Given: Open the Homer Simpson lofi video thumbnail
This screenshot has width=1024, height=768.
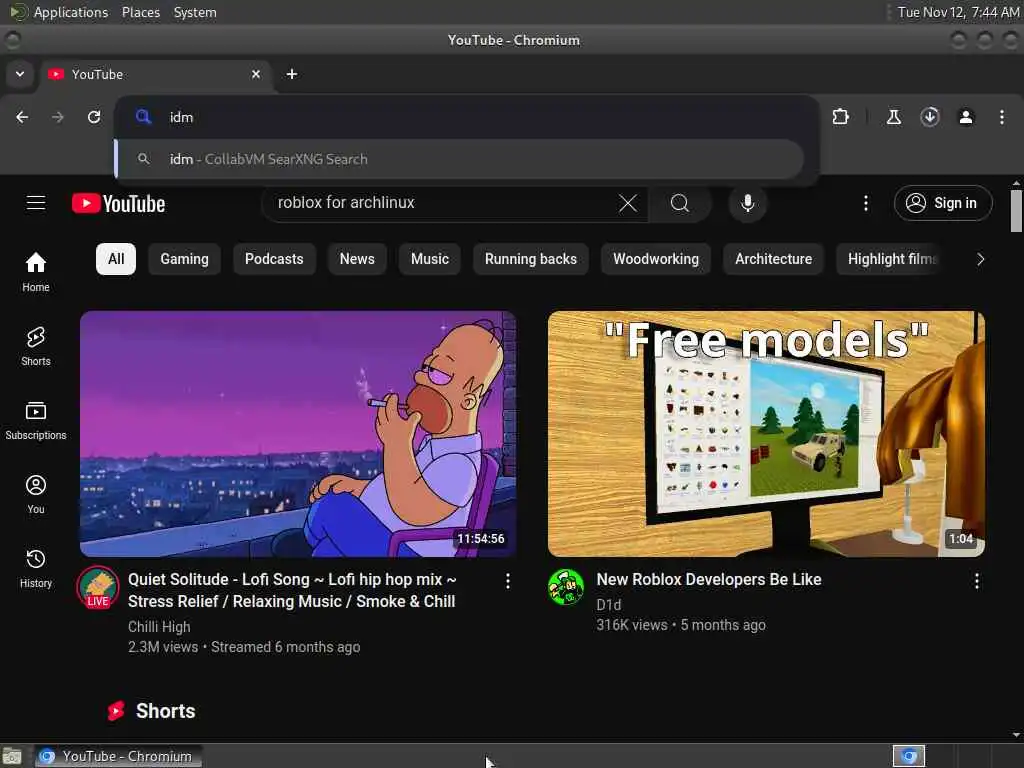Looking at the screenshot, I should pos(298,434).
